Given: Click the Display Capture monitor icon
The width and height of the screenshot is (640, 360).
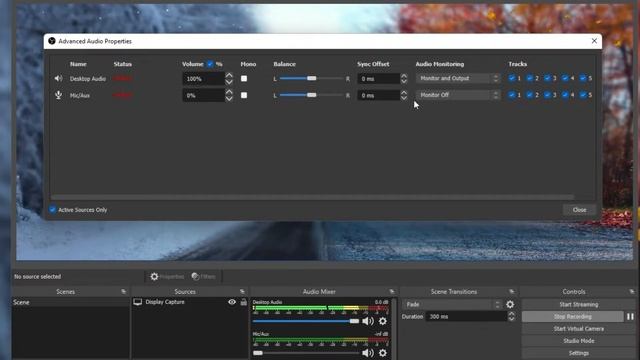Looking at the screenshot, I should (x=138, y=302).
